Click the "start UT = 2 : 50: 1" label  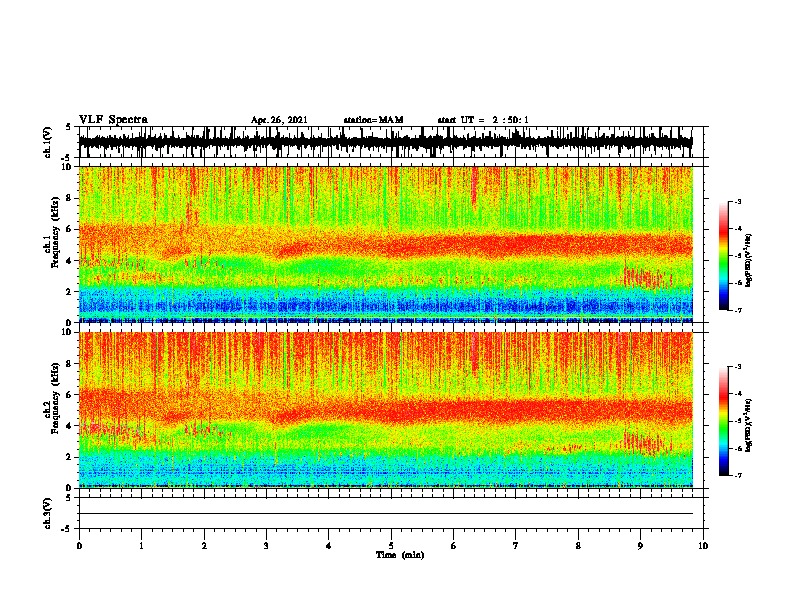483,120
